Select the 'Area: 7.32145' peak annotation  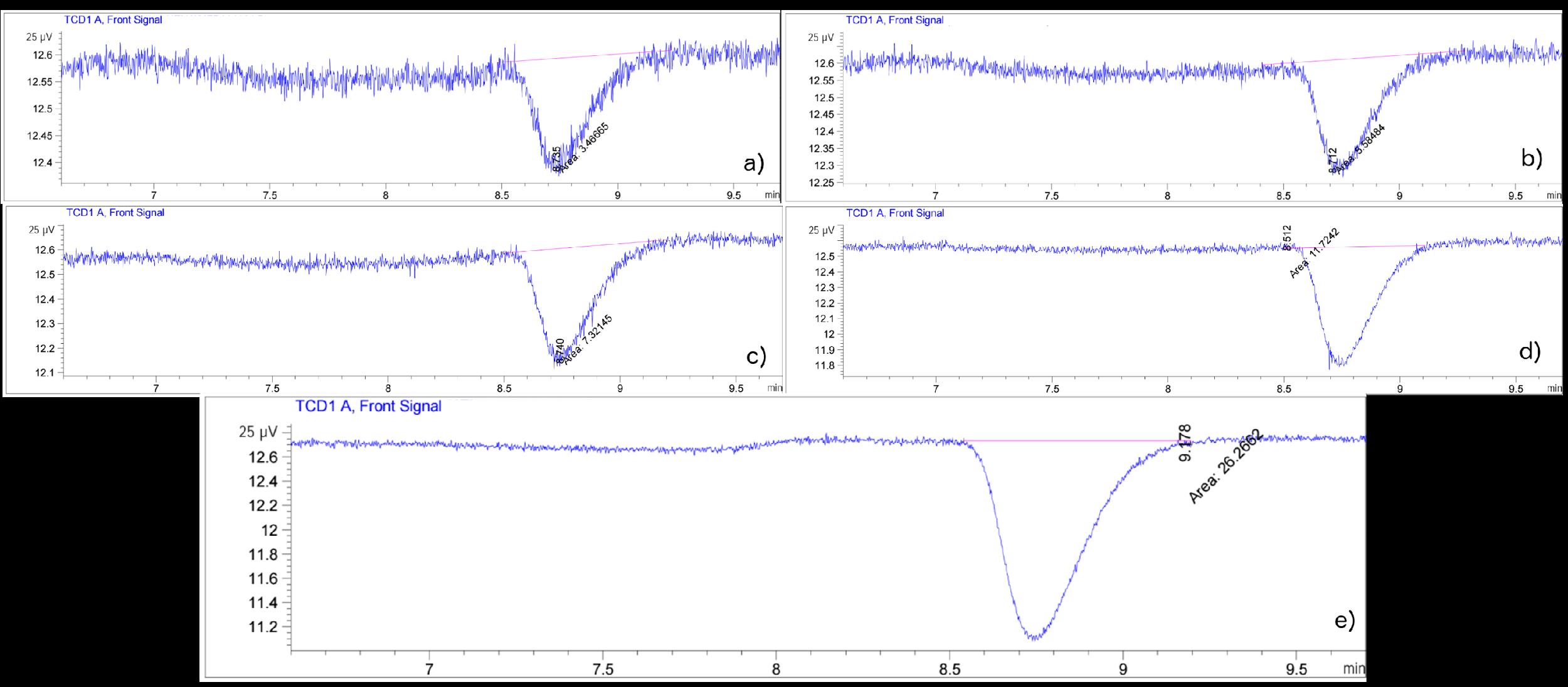pos(588,339)
